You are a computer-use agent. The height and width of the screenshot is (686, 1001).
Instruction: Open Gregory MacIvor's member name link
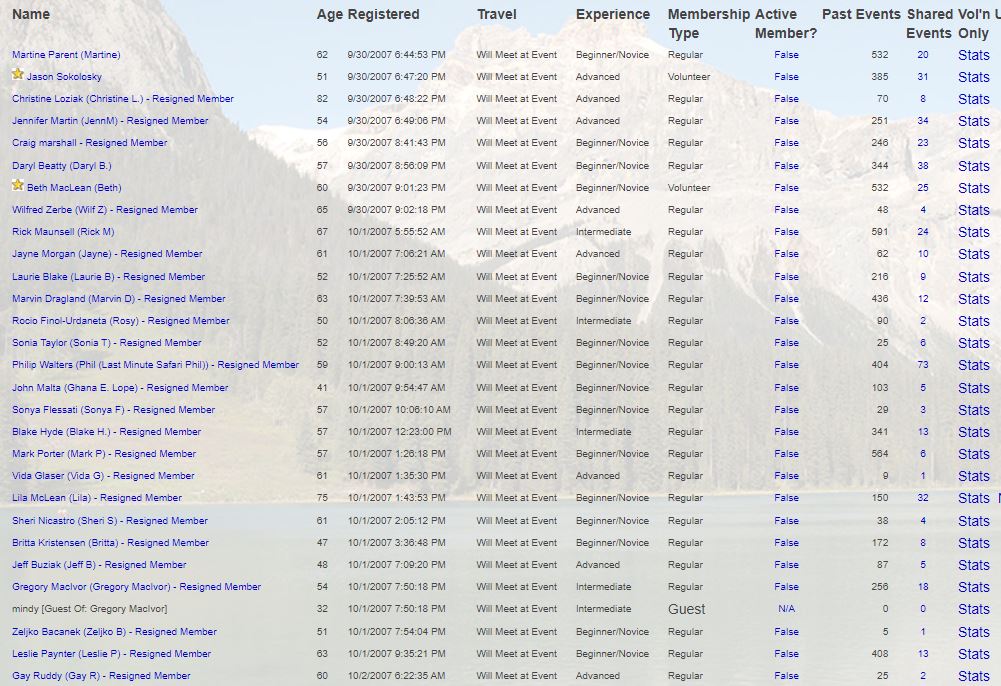136,587
